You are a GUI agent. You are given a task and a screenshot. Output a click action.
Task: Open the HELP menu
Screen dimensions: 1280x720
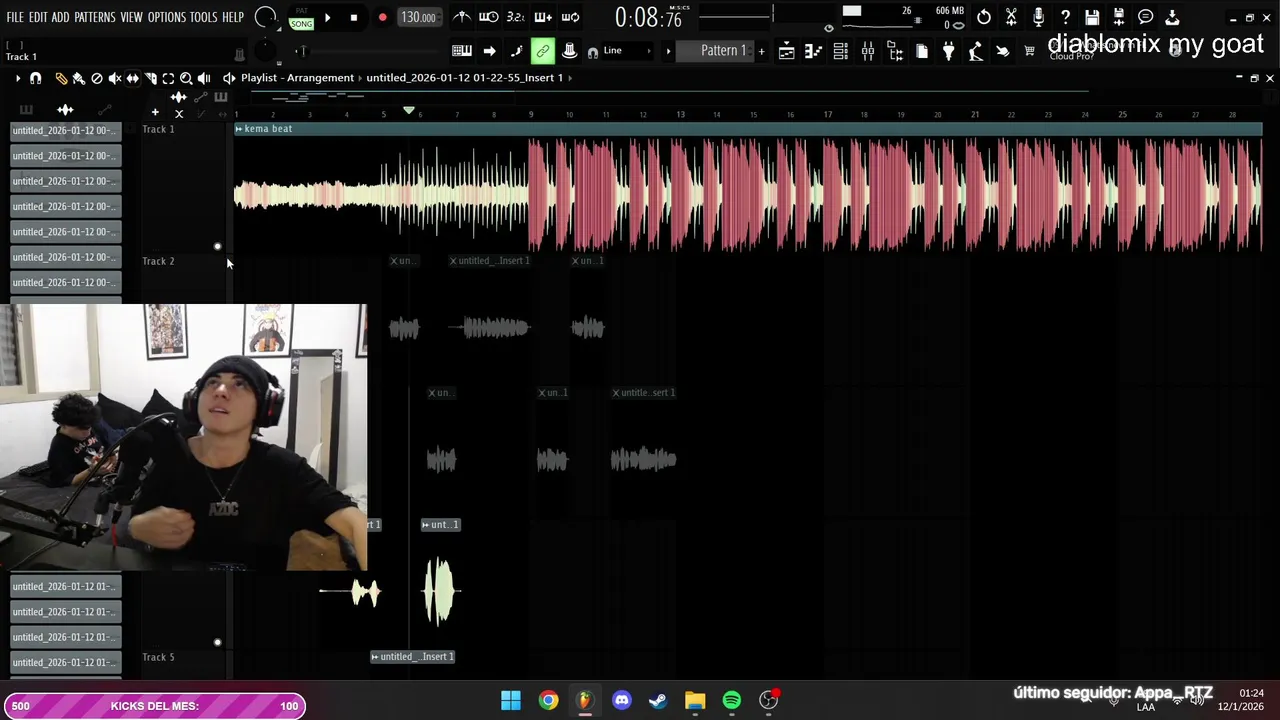pyautogui.click(x=233, y=17)
